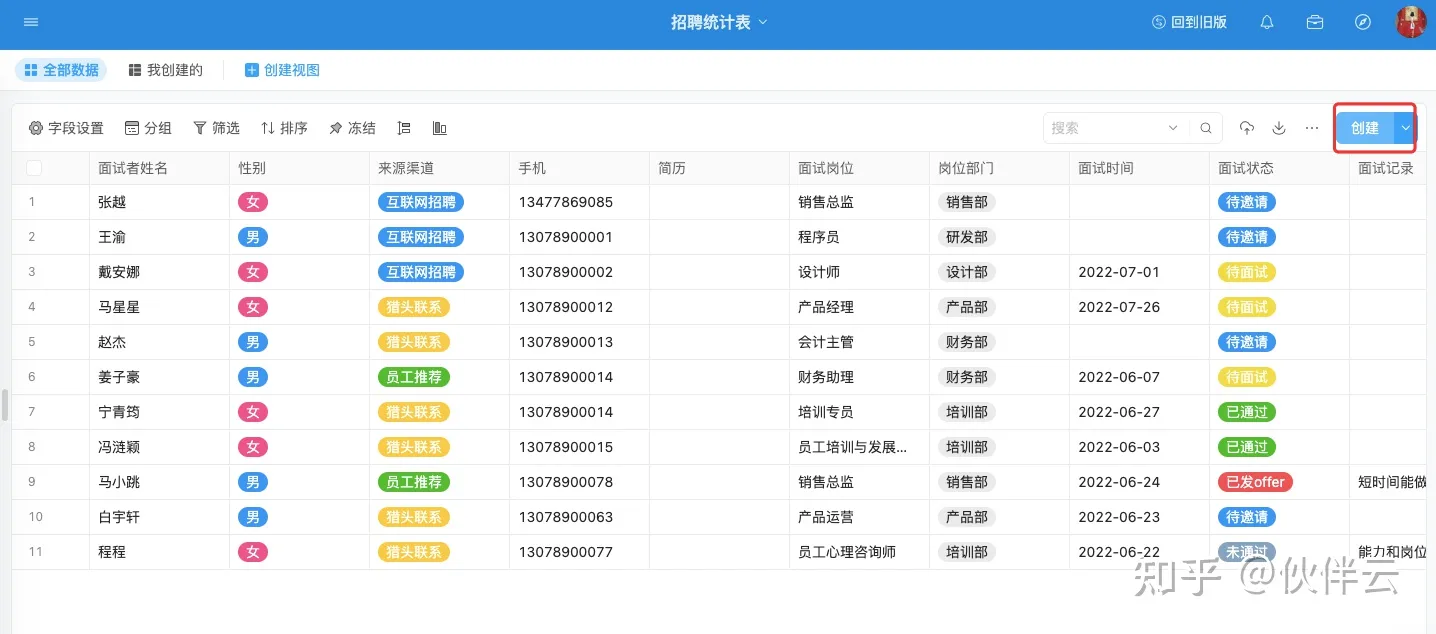
Task: Click interview date 2022-07-26
Action: point(1119,307)
